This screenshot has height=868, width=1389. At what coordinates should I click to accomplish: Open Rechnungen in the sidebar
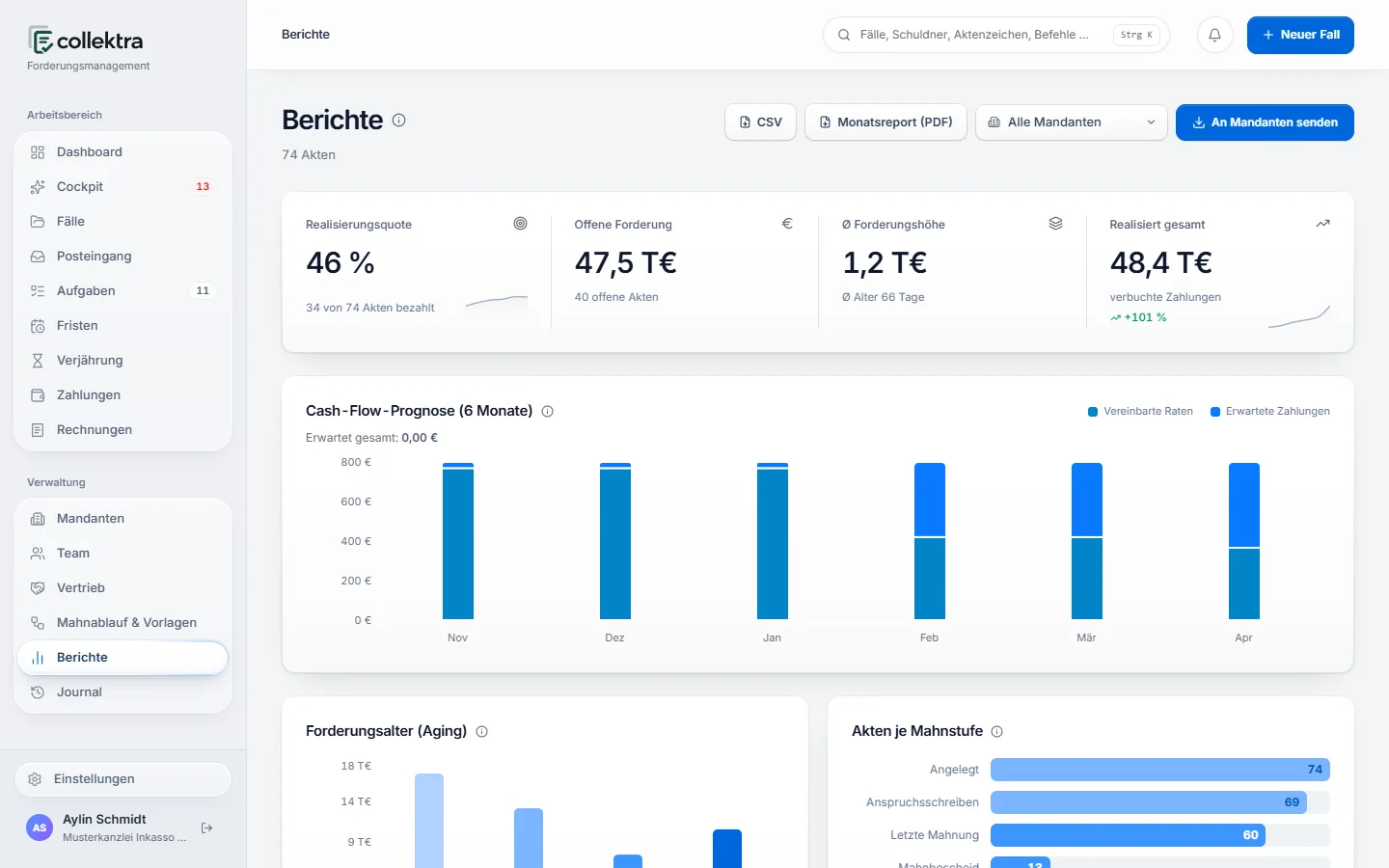(123, 430)
